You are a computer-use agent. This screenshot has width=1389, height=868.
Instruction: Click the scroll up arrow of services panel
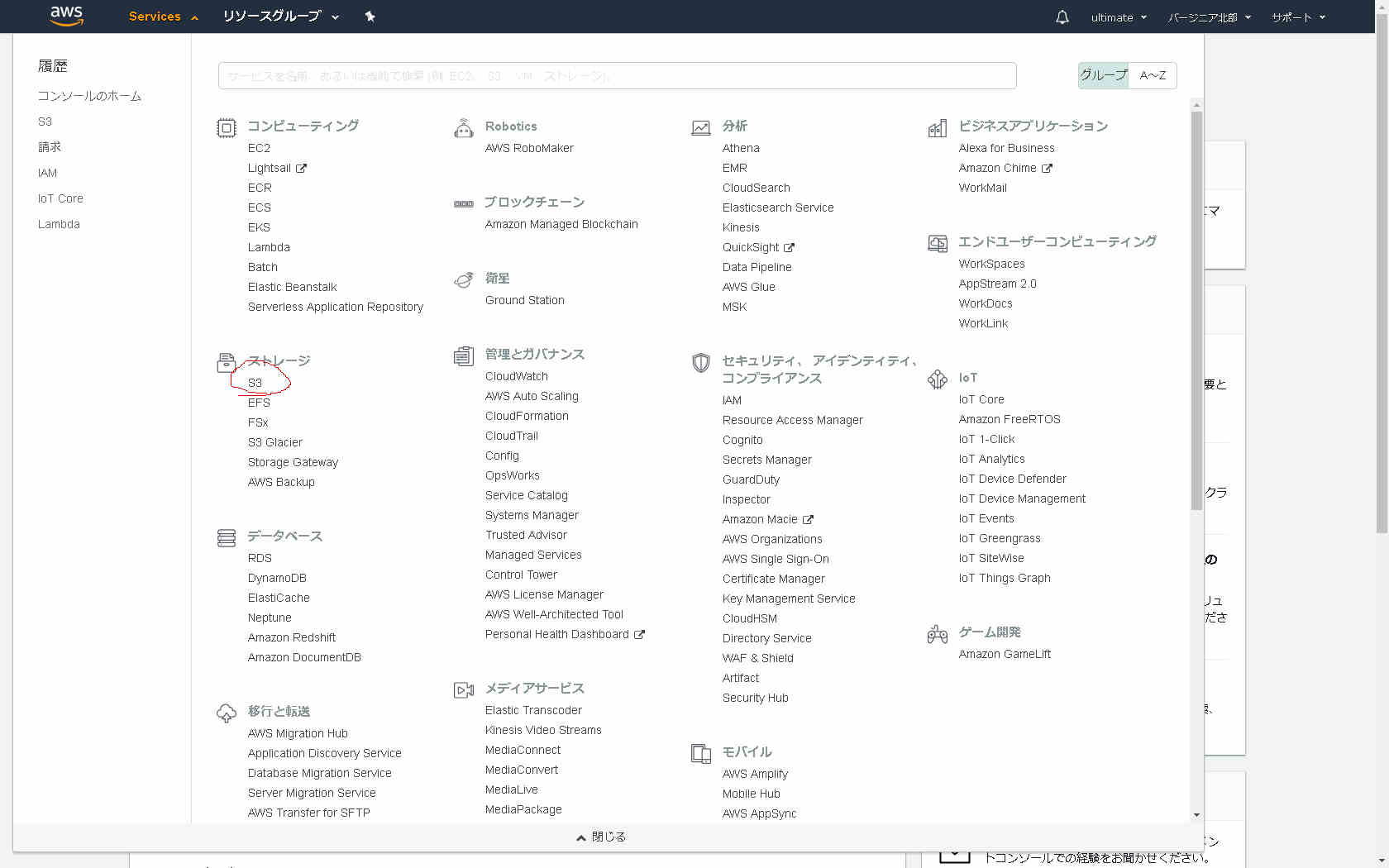pos(1196,105)
